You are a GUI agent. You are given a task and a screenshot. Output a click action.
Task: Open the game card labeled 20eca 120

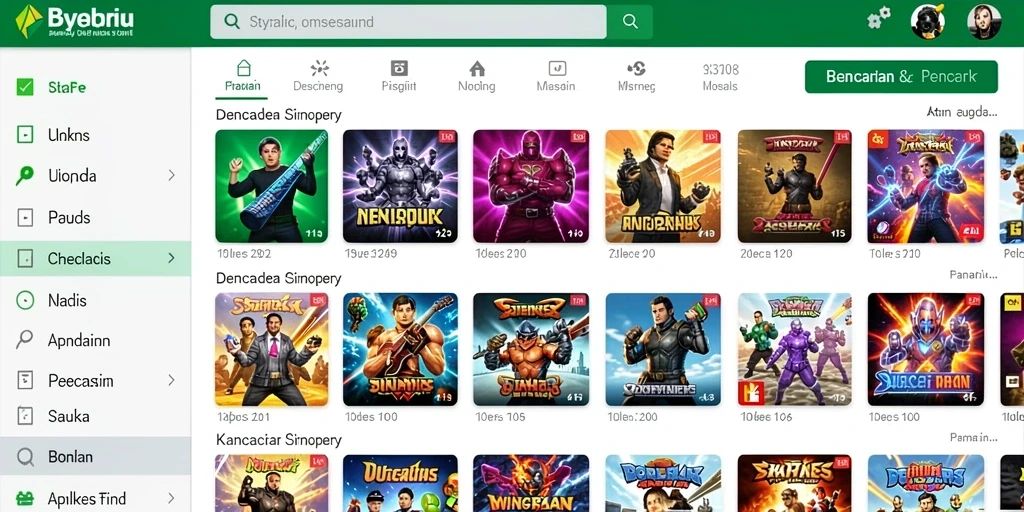pyautogui.click(x=795, y=186)
